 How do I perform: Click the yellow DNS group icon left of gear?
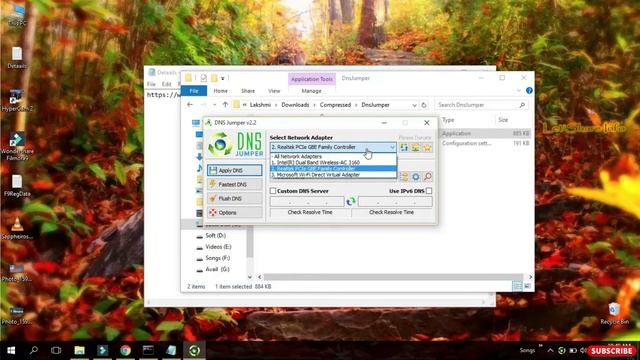tap(404, 177)
